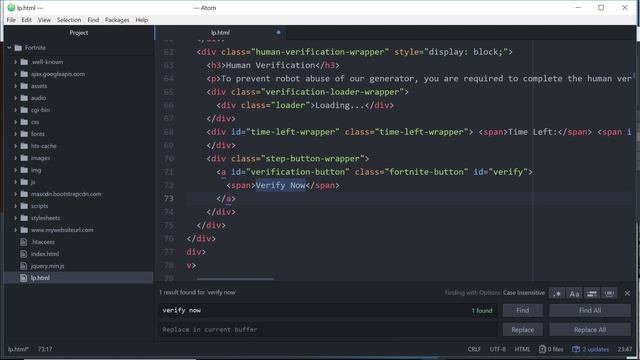Click line number 73 in the gutter

click(169, 198)
